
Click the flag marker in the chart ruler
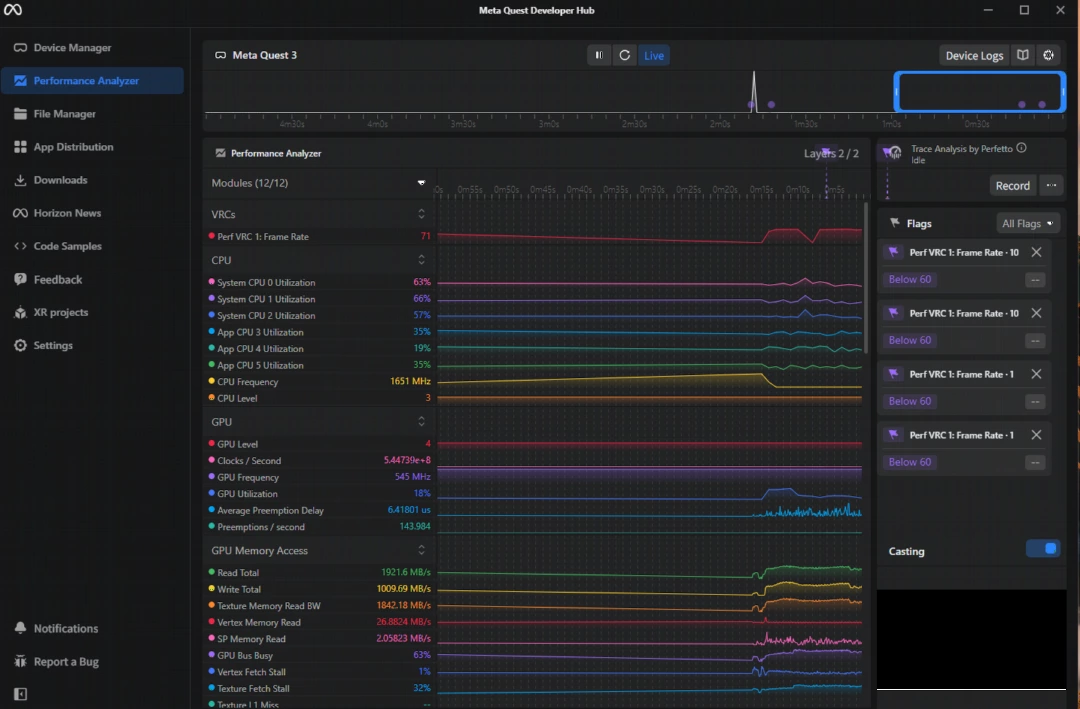point(826,152)
